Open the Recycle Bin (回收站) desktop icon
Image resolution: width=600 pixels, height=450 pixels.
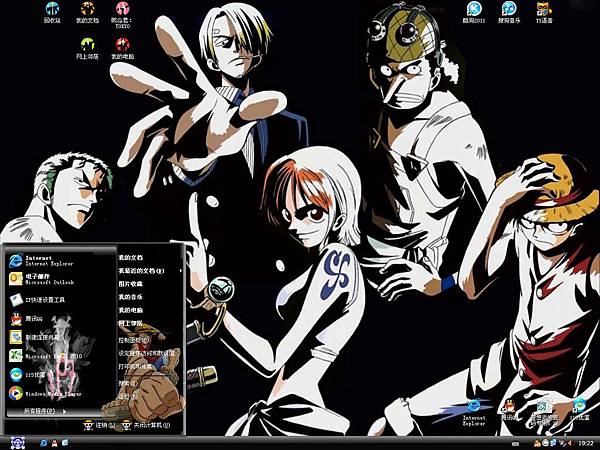click(x=52, y=13)
